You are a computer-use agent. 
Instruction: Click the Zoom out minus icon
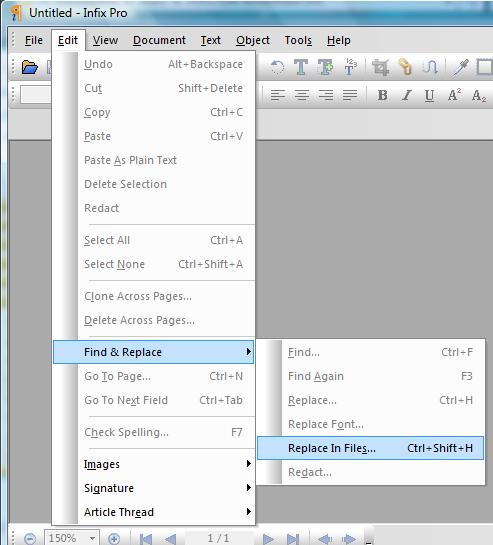pos(30,539)
